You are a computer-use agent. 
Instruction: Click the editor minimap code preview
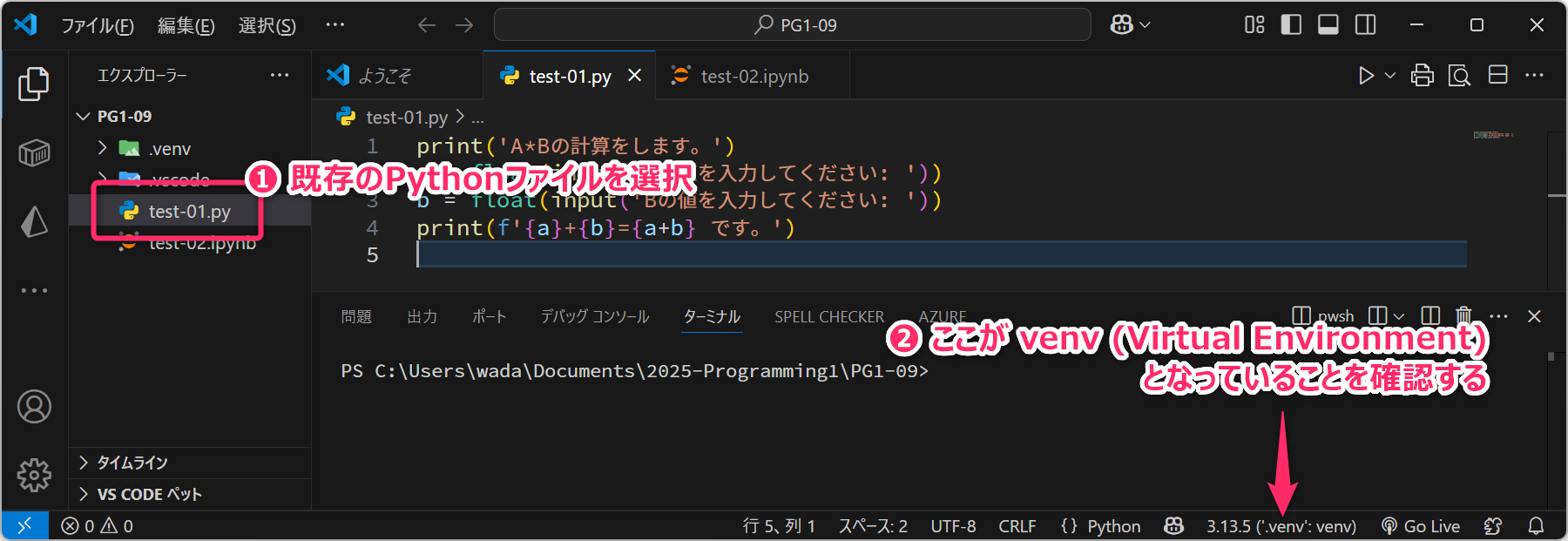pos(1492,135)
